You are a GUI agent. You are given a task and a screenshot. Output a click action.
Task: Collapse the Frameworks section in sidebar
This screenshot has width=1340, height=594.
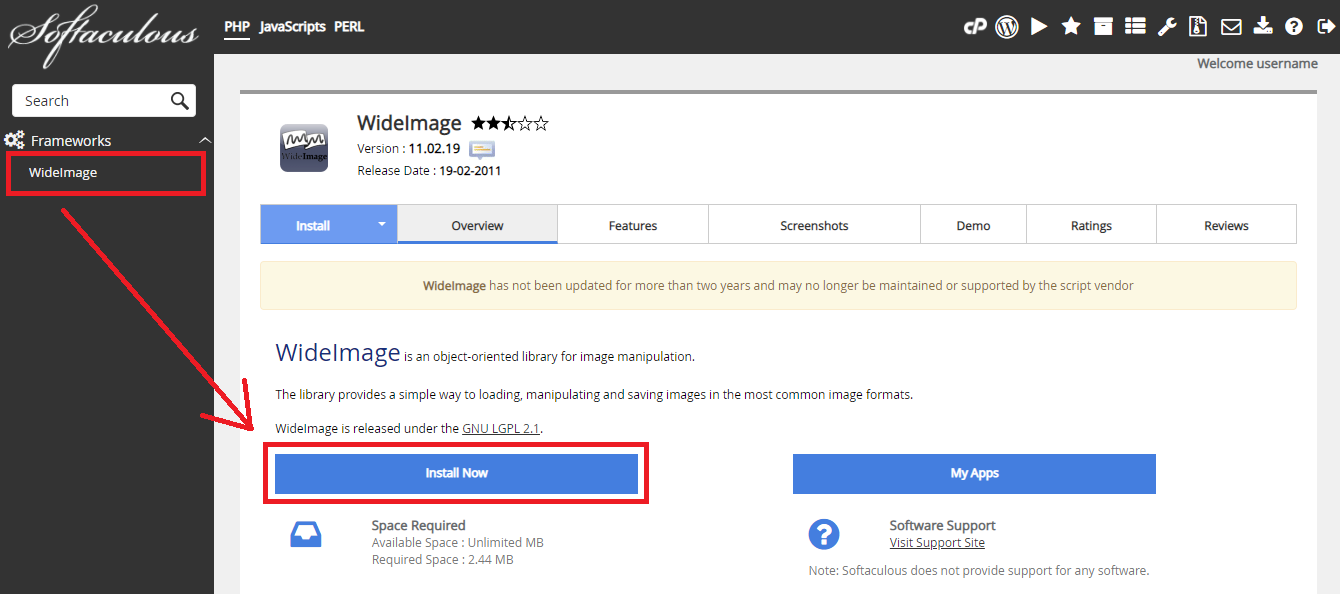click(x=205, y=139)
